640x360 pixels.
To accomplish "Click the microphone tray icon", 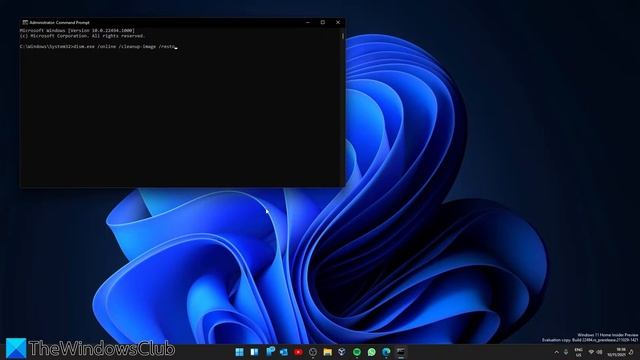I will point(566,352).
